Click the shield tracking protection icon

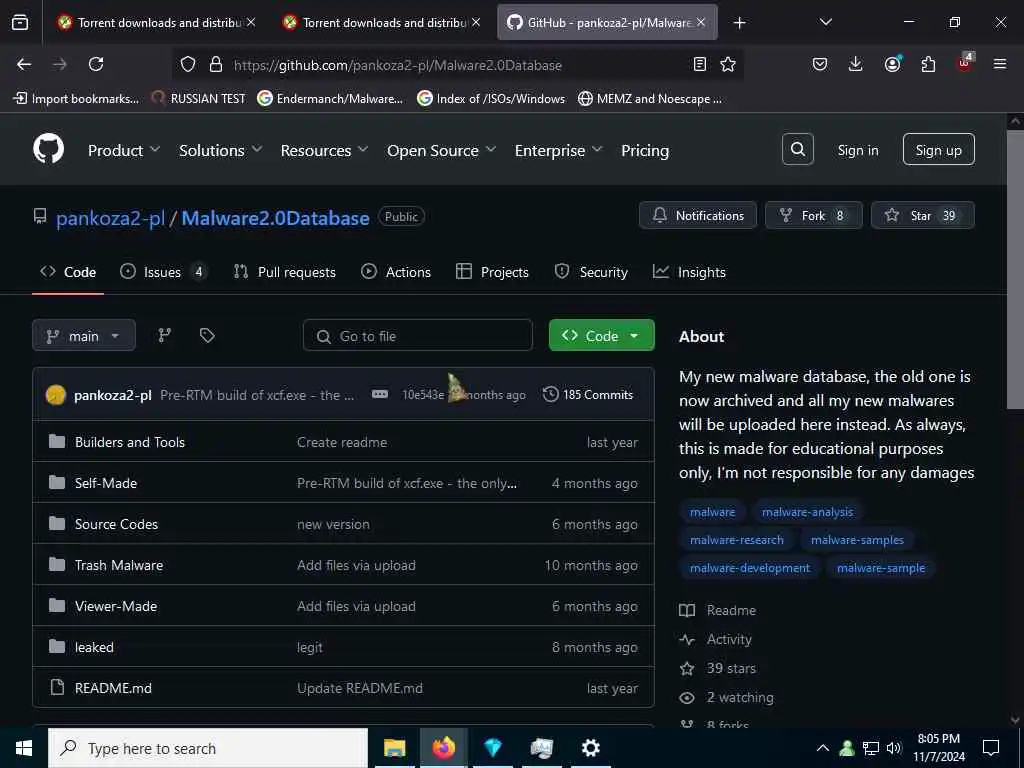(x=188, y=65)
